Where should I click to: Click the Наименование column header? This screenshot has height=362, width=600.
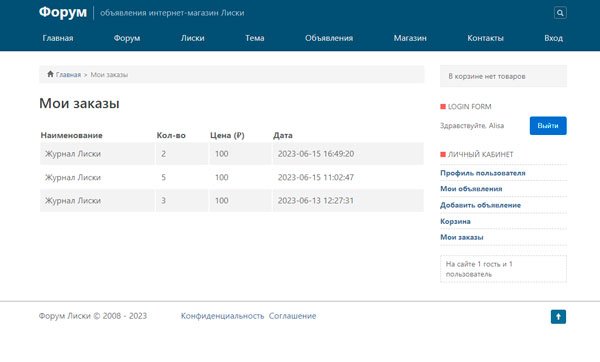click(72, 135)
